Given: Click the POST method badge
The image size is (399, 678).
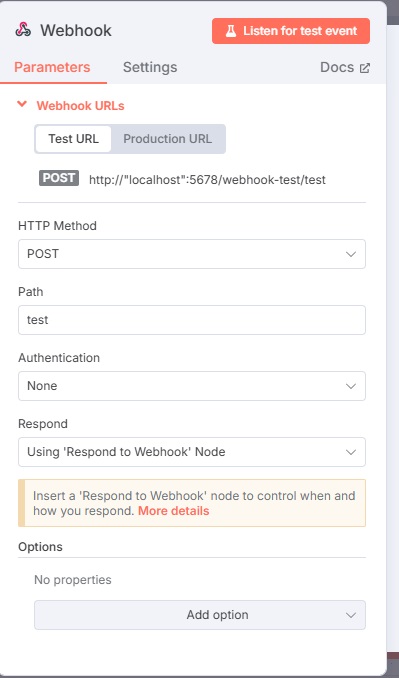Looking at the screenshot, I should (59, 178).
